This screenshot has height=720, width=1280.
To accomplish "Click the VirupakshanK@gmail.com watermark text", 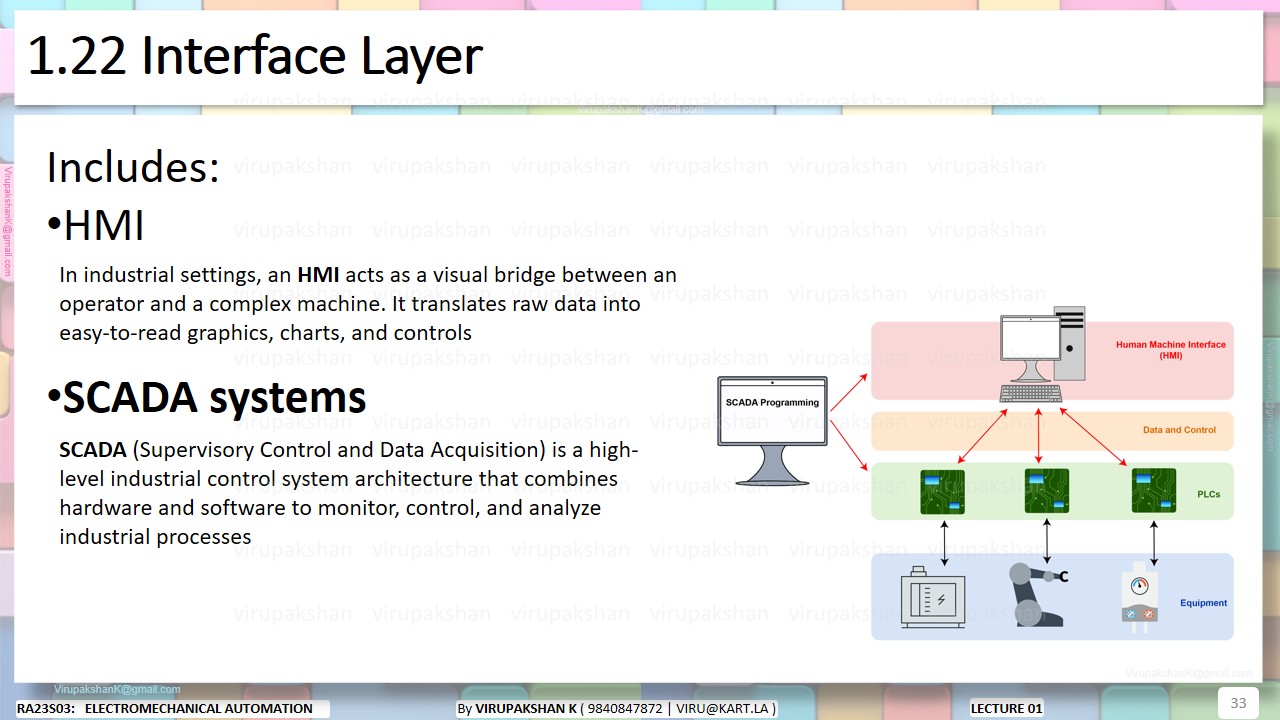I will [120, 689].
